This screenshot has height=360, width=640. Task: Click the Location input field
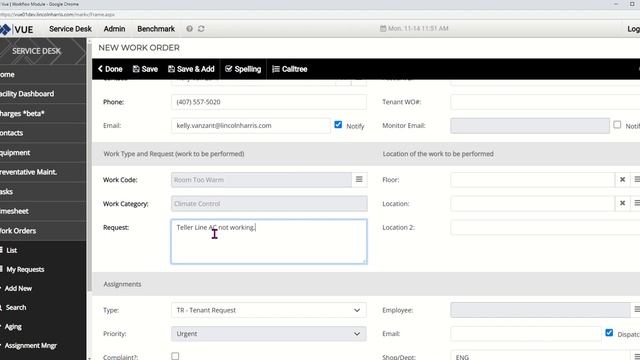(x=533, y=203)
